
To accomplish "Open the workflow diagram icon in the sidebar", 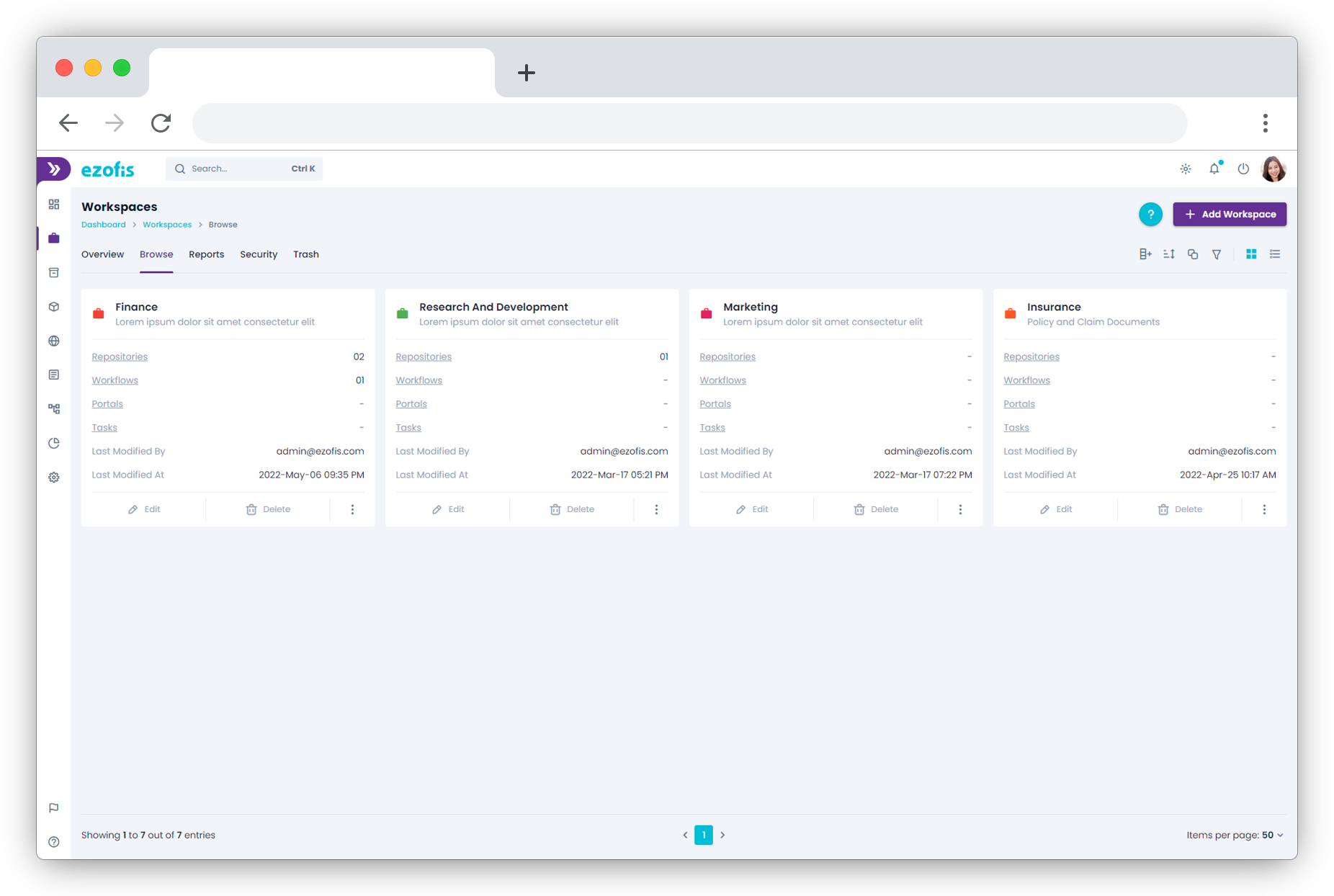I will (53, 408).
